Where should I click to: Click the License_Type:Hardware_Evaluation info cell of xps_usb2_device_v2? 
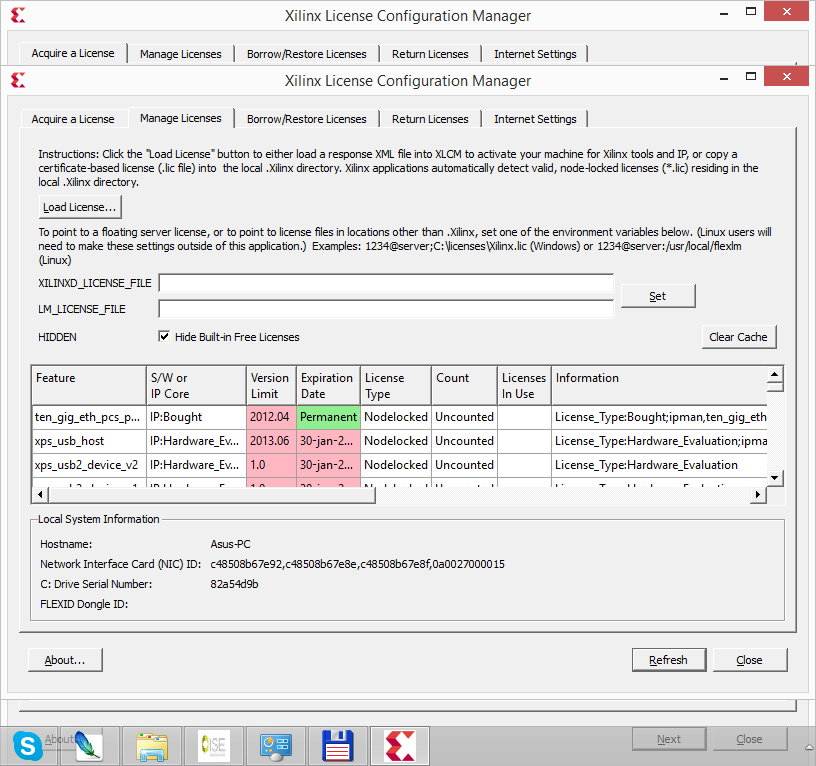pos(659,465)
